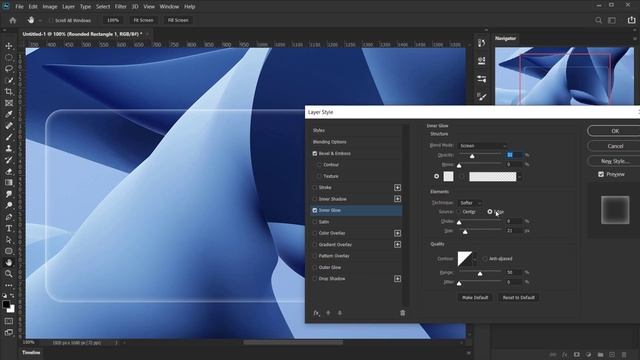The image size is (640, 360).
Task: Click the Navigator preview thumbnail
Action: pos(564,76)
